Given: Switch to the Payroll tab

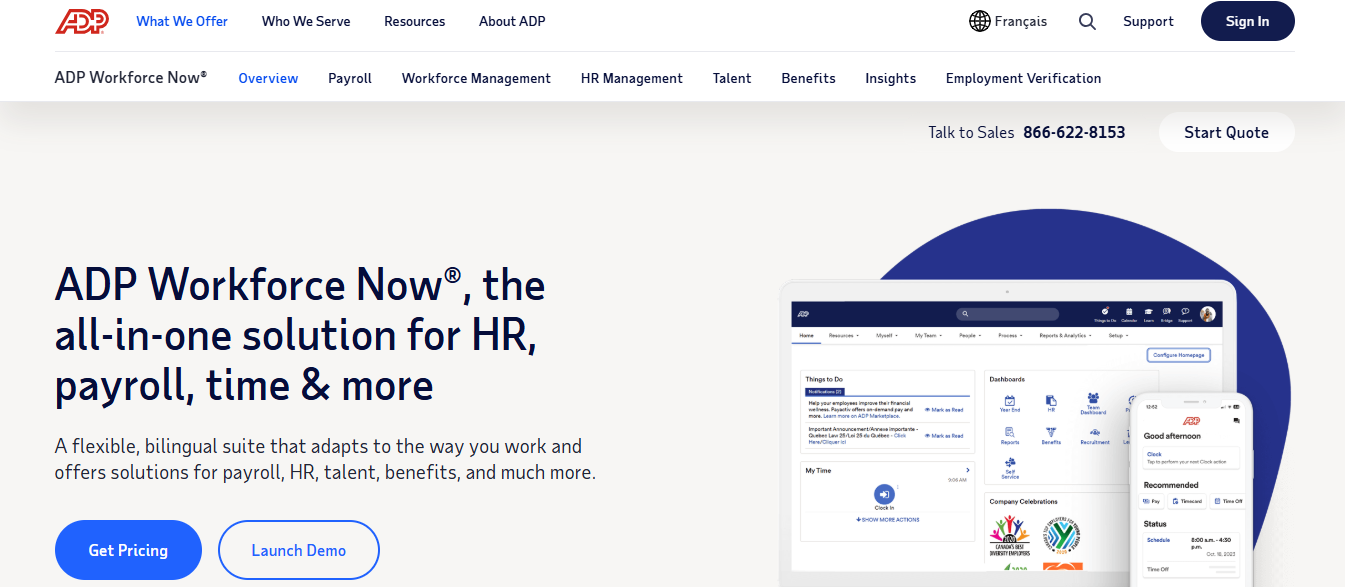Looking at the screenshot, I should [349, 78].
